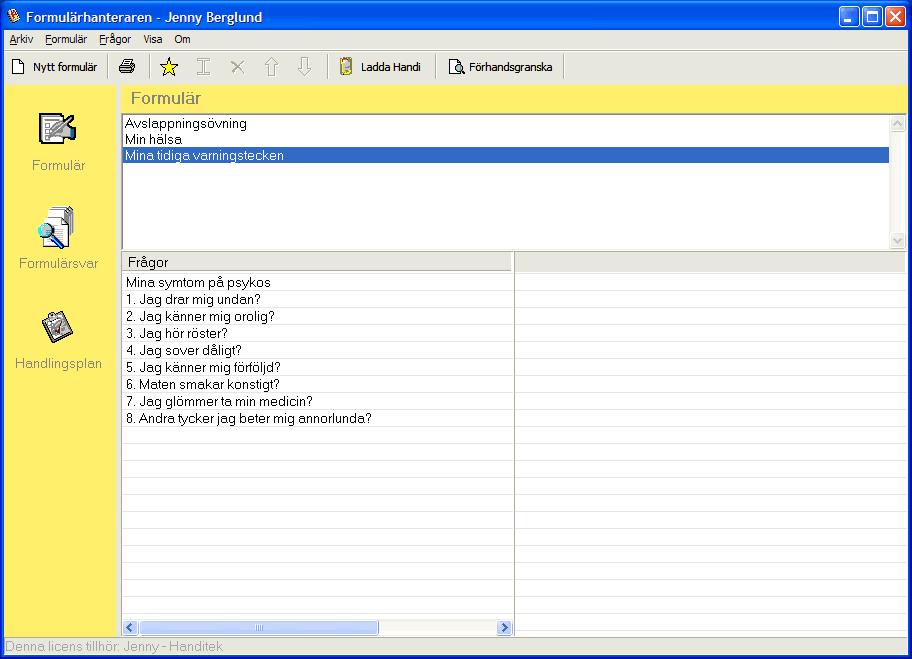
Task: Open the Om menu
Action: click(x=182, y=39)
